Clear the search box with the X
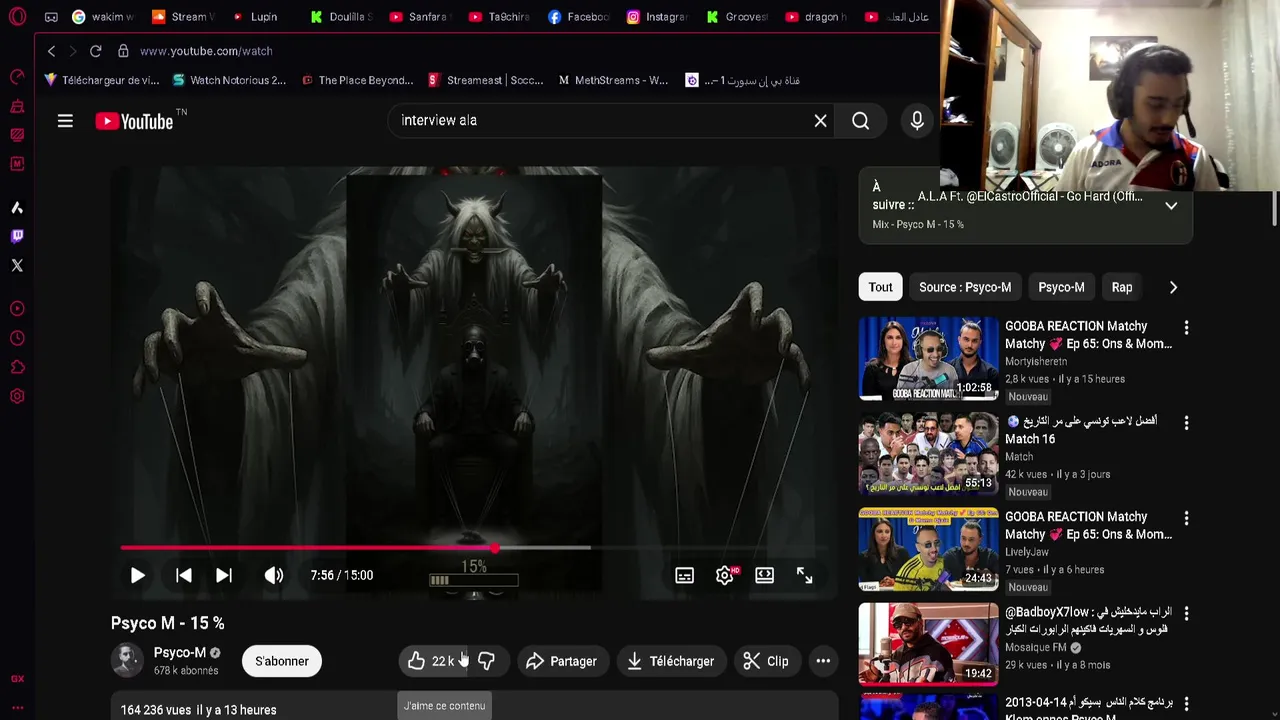 [820, 121]
